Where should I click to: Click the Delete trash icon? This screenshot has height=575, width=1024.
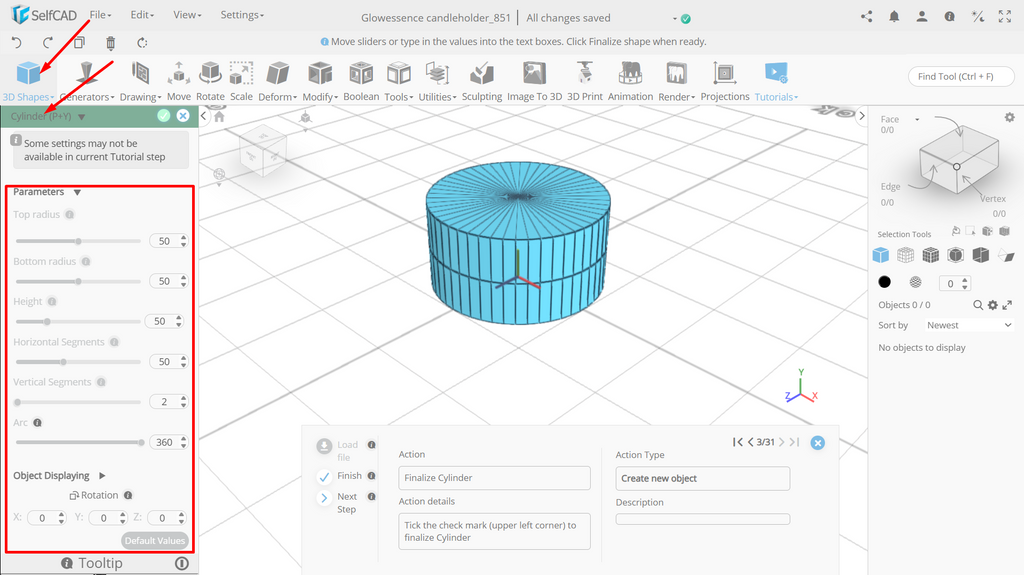[x=110, y=43]
